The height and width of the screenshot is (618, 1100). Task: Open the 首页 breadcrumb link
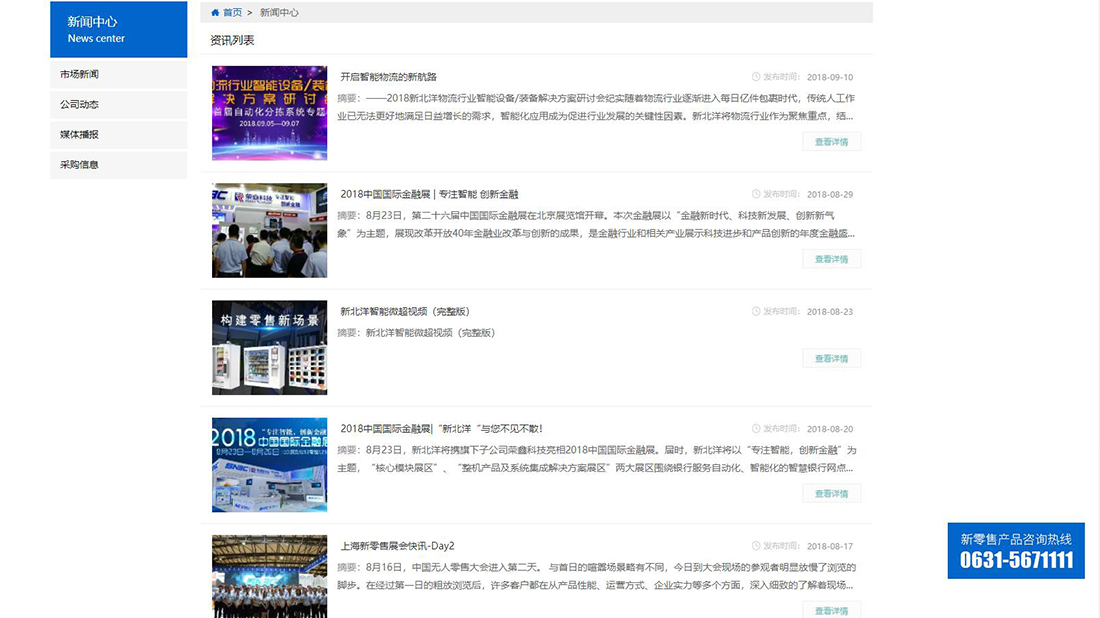[x=232, y=13]
